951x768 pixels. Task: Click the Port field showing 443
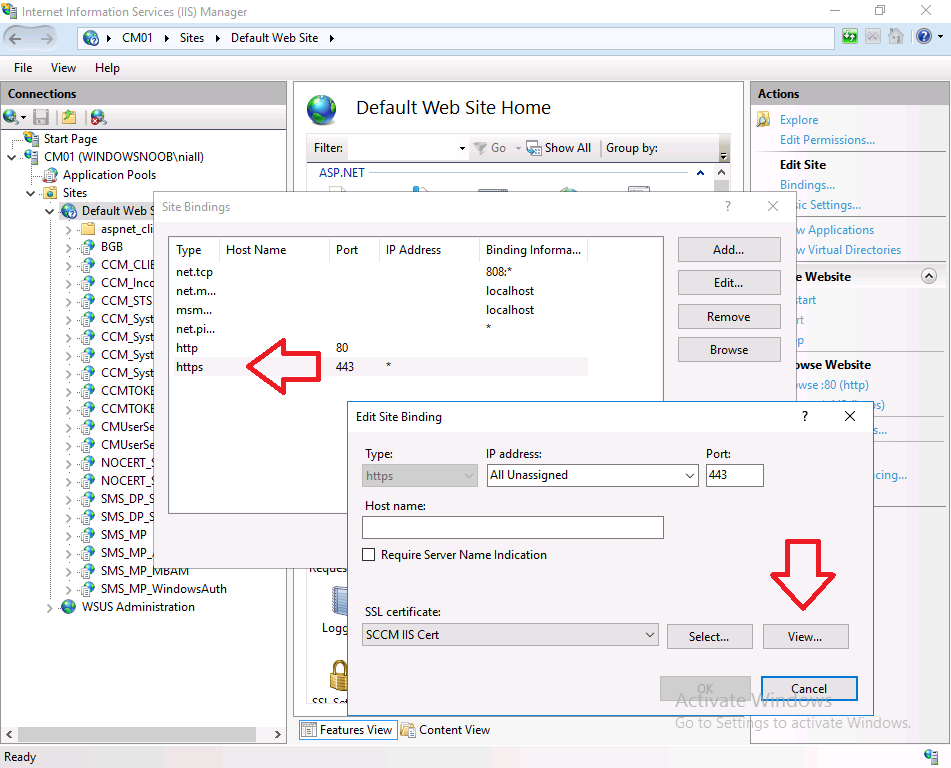734,476
